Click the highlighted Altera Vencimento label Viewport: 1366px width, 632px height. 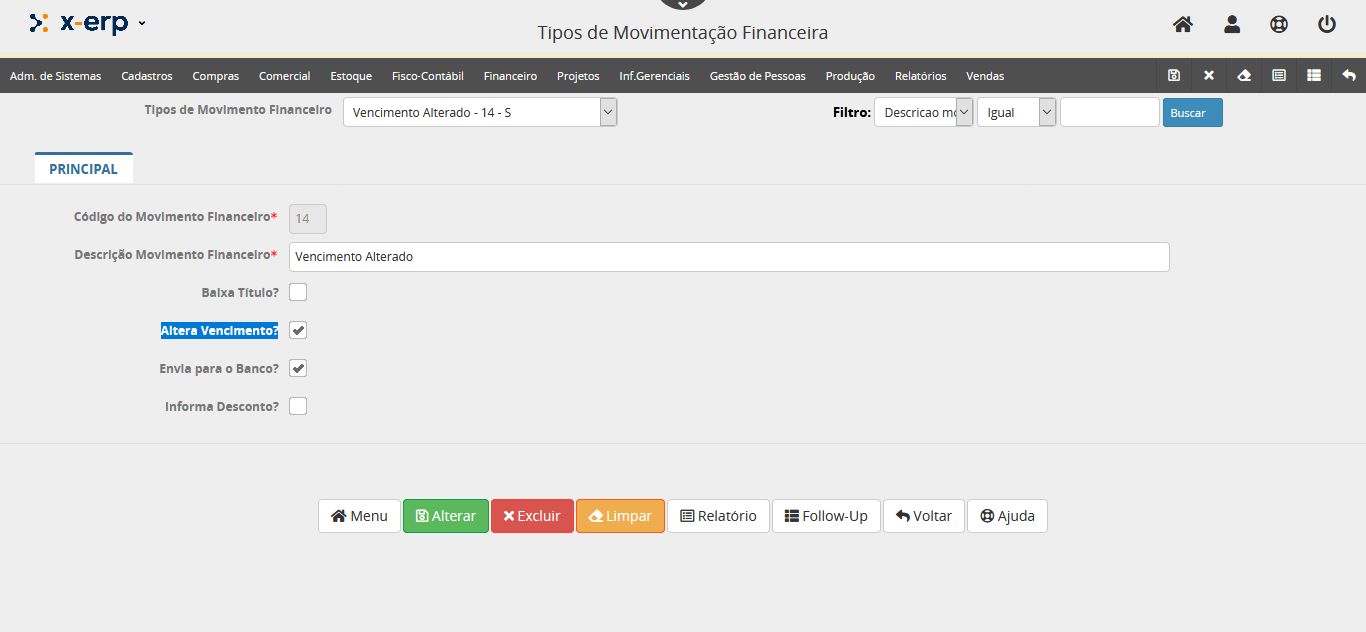[x=220, y=330]
